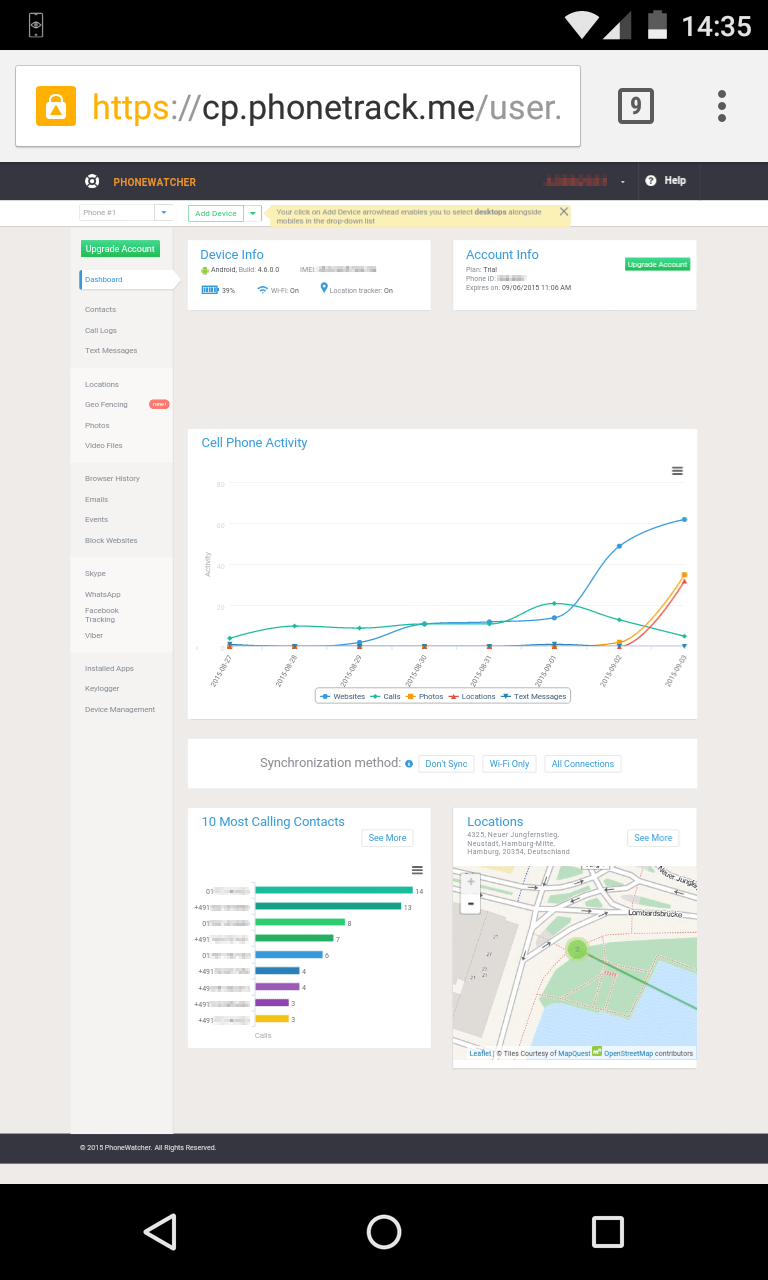Open Events in sidebar
Screen dimensions: 768x1280
pos(97,520)
